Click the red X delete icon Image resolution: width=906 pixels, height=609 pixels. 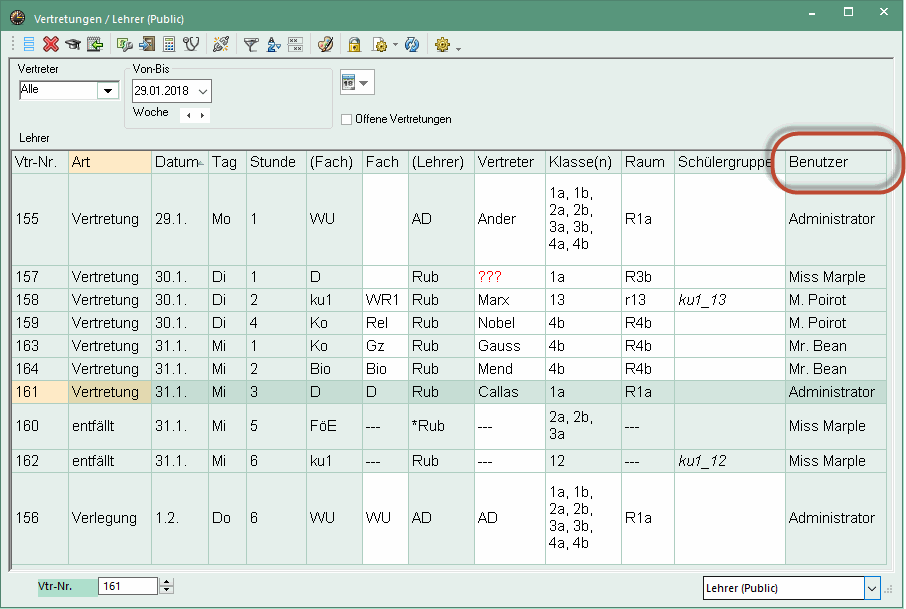(51, 44)
